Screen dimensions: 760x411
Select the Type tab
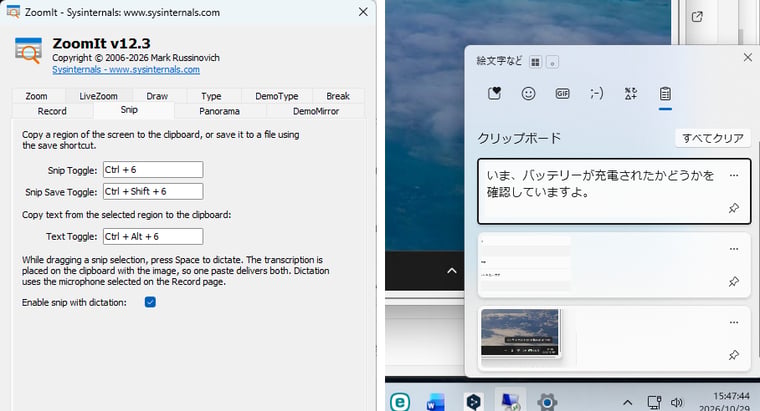(x=211, y=96)
